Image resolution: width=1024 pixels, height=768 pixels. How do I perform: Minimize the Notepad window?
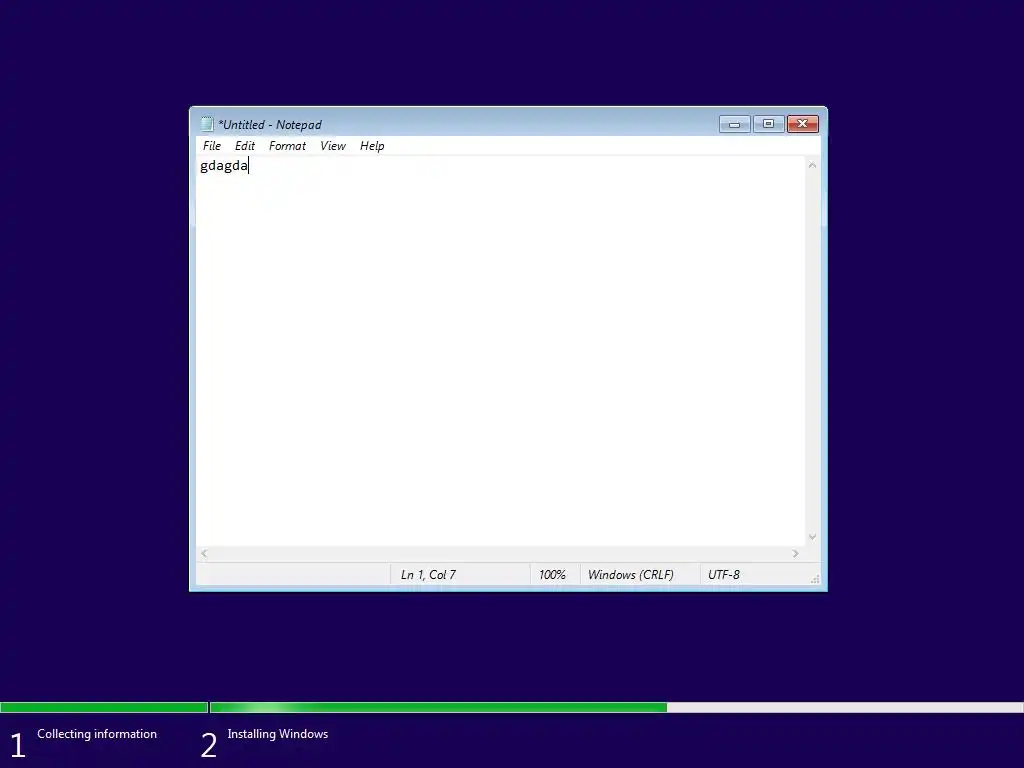click(x=734, y=124)
